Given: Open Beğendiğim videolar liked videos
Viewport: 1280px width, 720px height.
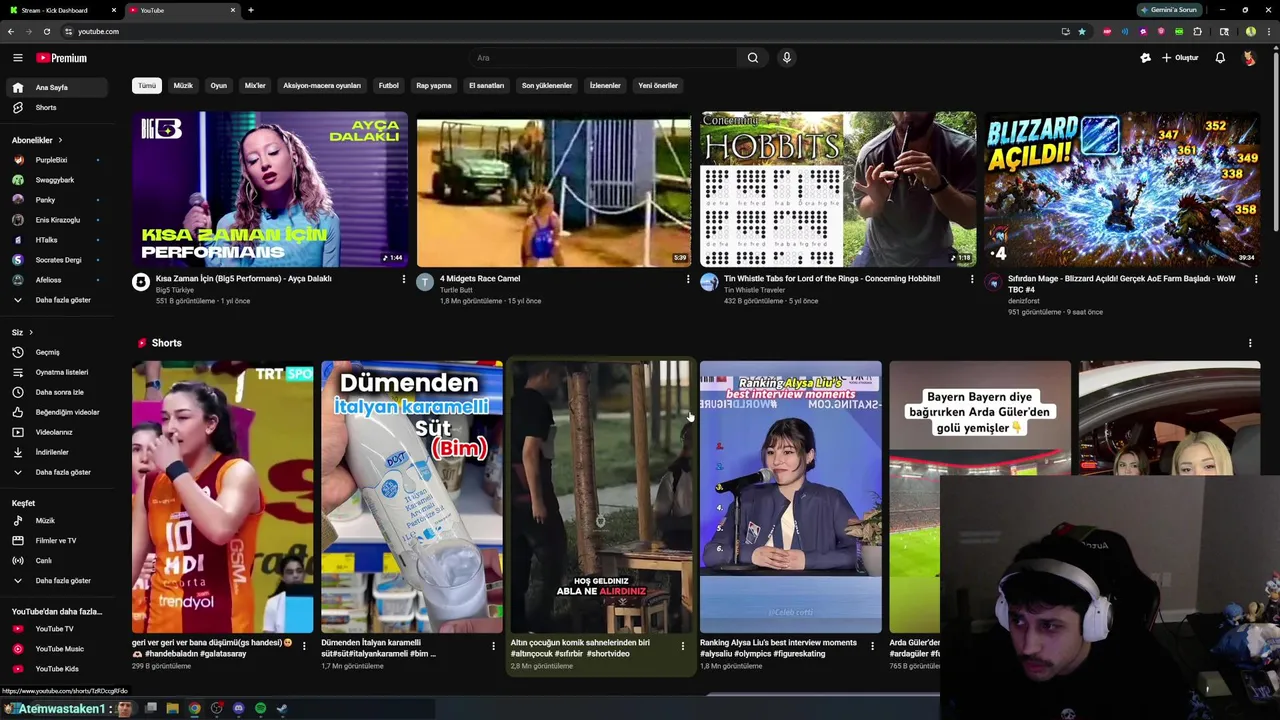Looking at the screenshot, I should click(56, 412).
